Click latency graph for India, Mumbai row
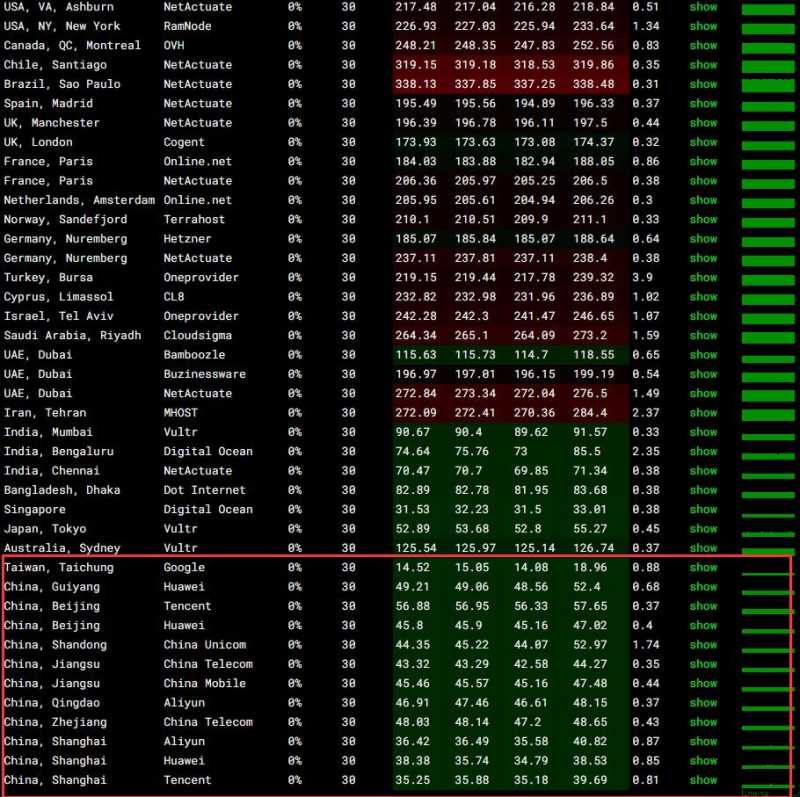Image resolution: width=800 pixels, height=797 pixels. coord(768,432)
